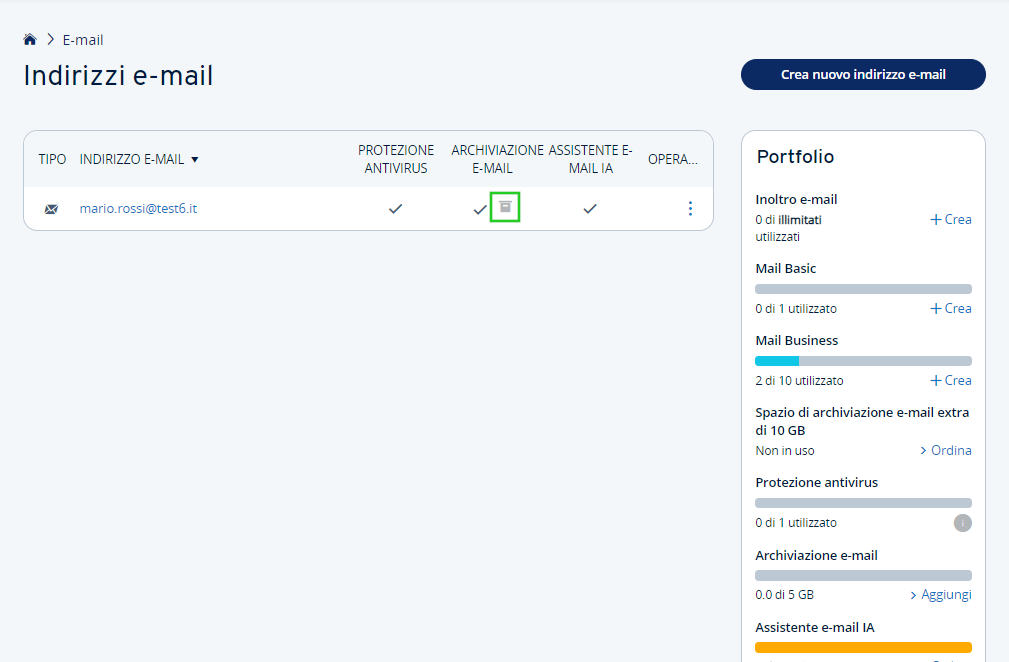Click the Protezione antivirus info icon

coord(962,522)
